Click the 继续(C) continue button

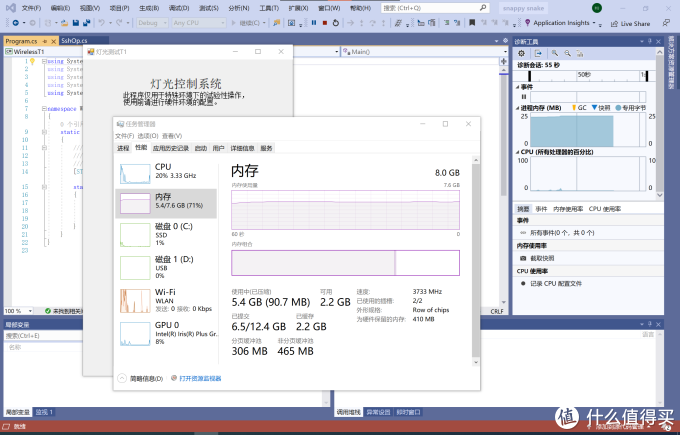point(248,23)
